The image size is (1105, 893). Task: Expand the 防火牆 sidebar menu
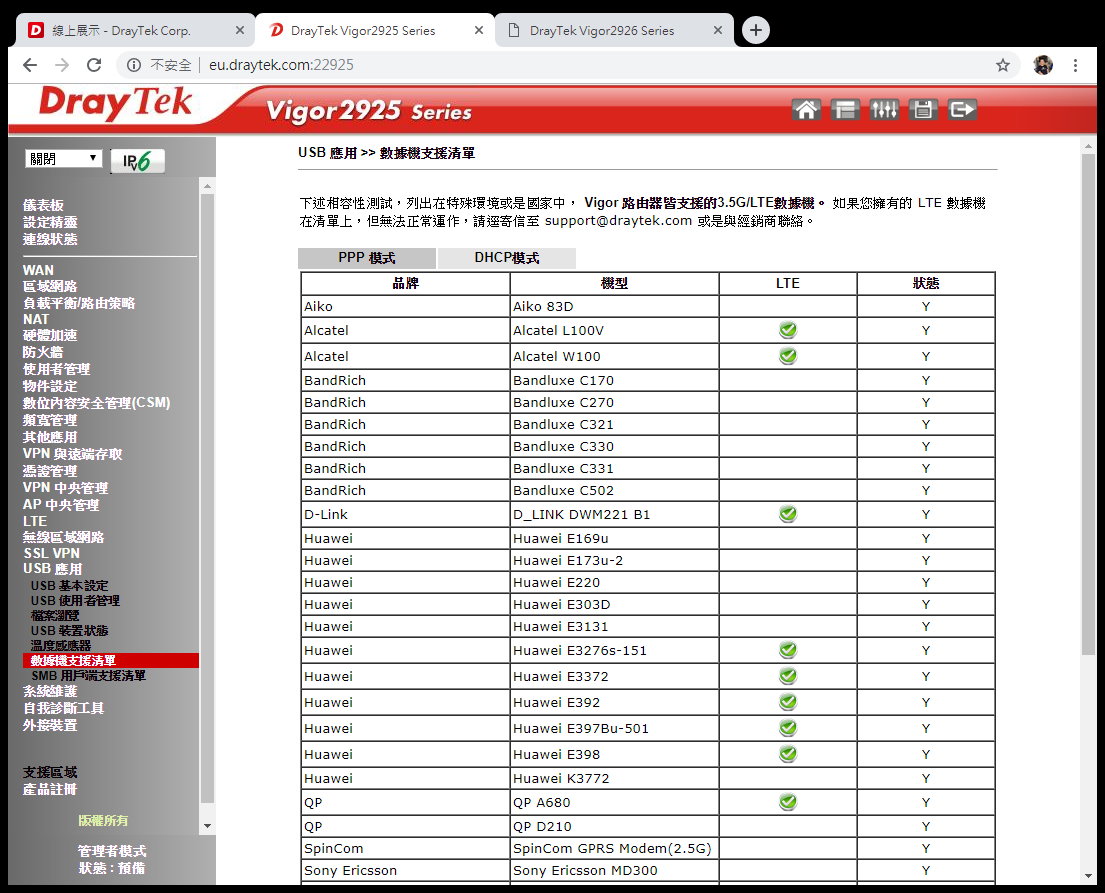(x=42, y=352)
